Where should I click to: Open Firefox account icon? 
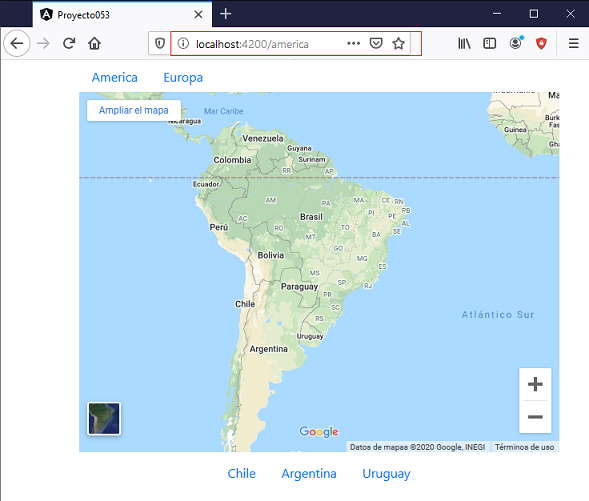tap(516, 43)
